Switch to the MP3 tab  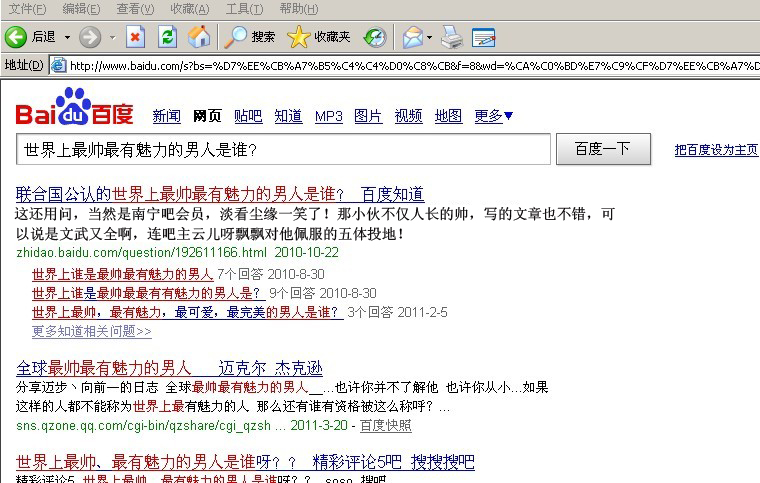coord(329,116)
